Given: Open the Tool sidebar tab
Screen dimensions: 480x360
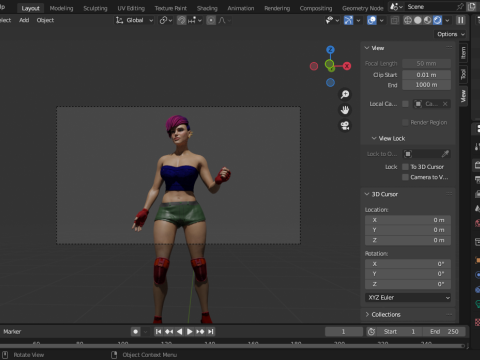Looking at the screenshot, I should tap(463, 74).
